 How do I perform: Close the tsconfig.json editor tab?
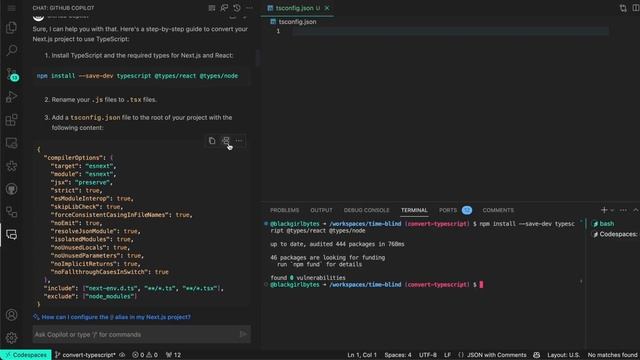327,8
